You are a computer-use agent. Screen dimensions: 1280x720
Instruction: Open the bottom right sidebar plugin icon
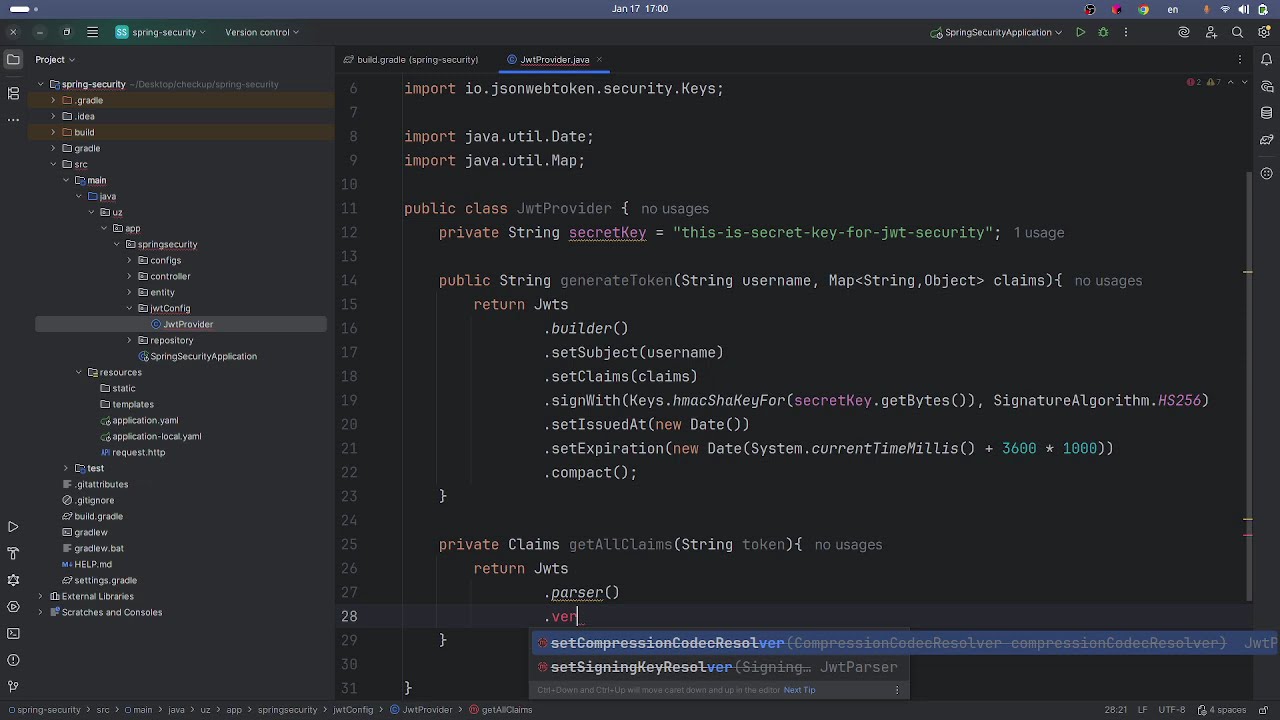1266,173
